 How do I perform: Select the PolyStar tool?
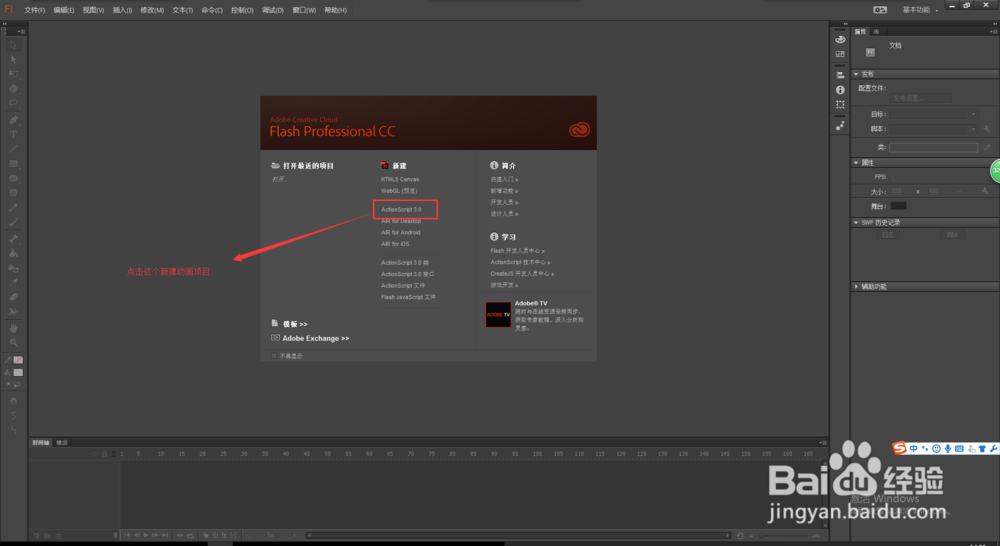pyautogui.click(x=13, y=193)
